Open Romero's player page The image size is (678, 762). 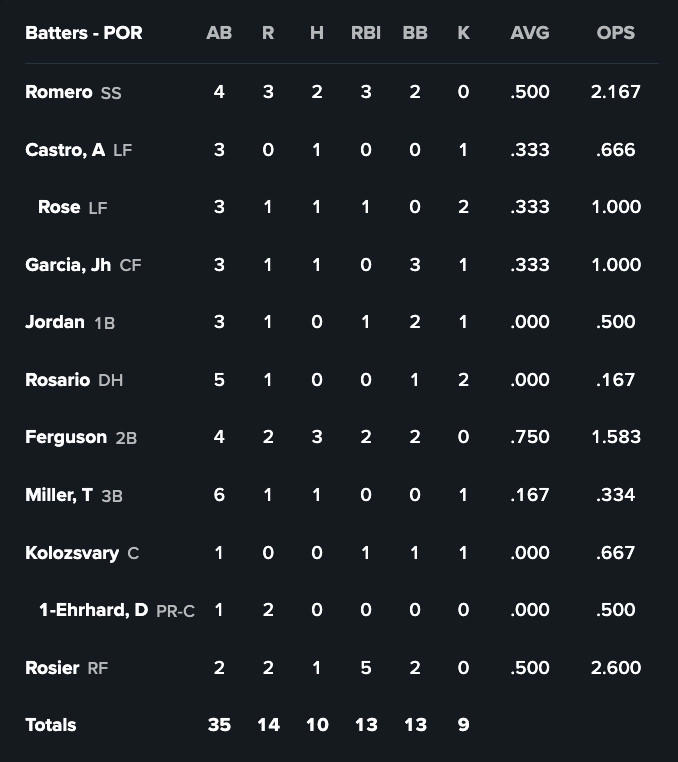click(59, 92)
